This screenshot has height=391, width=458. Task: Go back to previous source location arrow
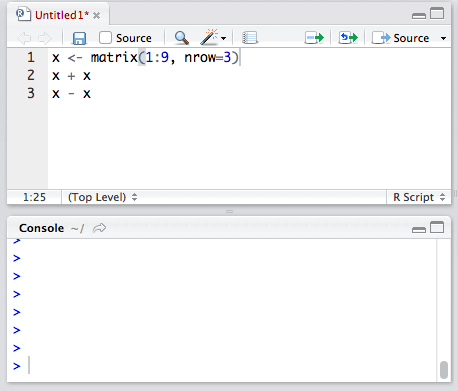click(24, 38)
